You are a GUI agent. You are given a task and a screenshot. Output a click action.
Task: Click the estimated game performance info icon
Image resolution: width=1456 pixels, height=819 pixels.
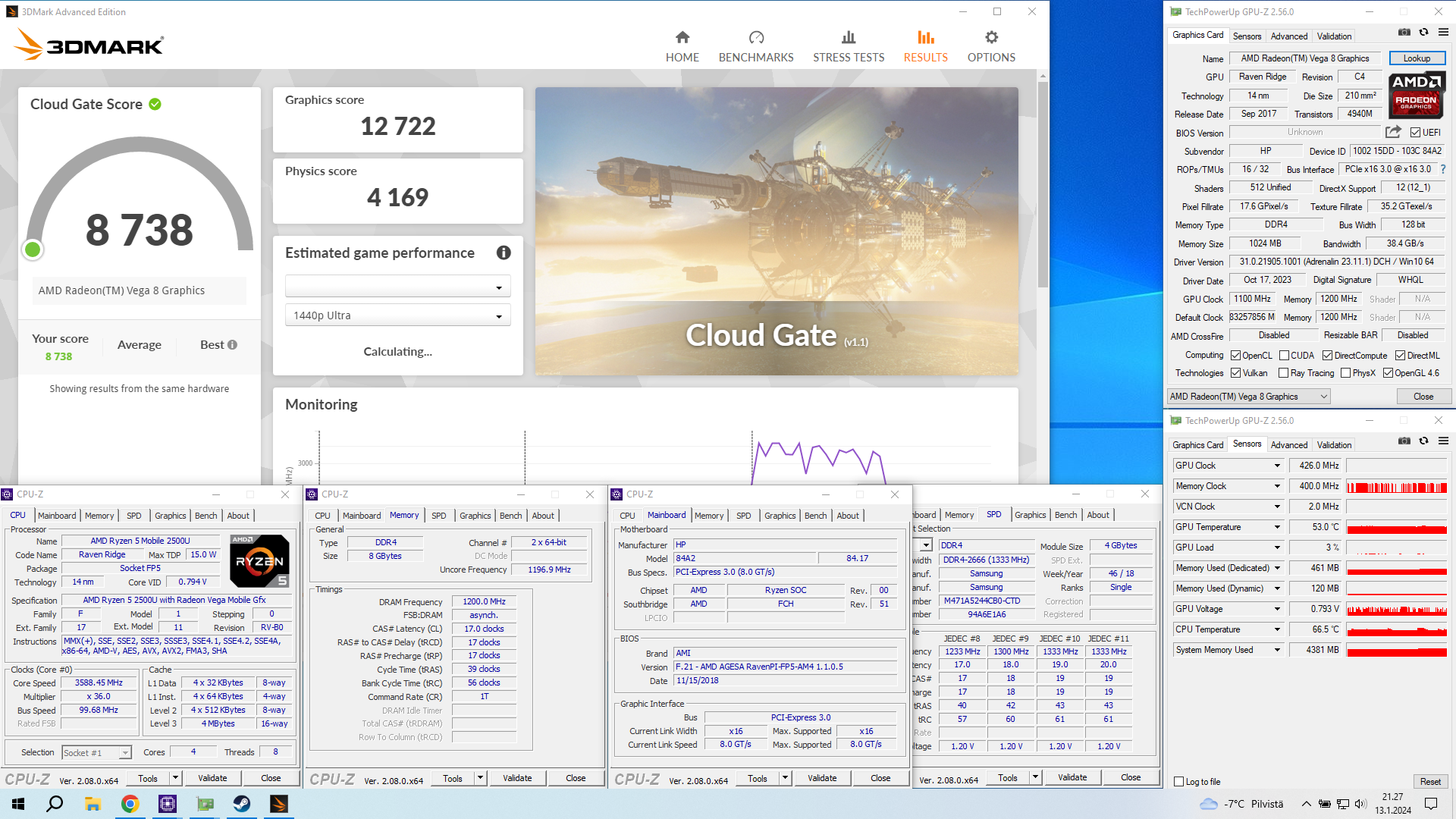504,253
